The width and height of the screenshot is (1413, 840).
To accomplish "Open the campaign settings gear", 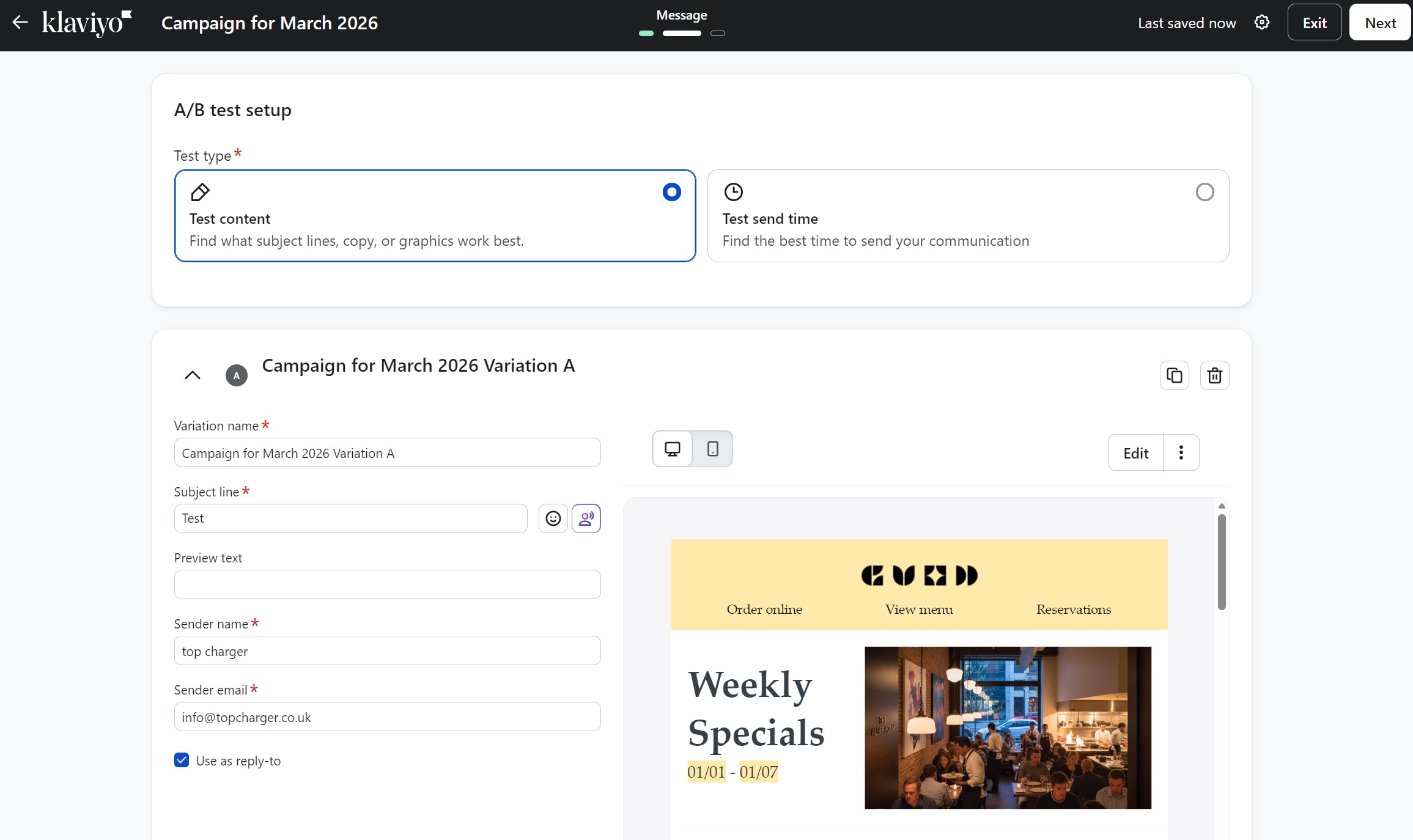I will click(x=1261, y=22).
